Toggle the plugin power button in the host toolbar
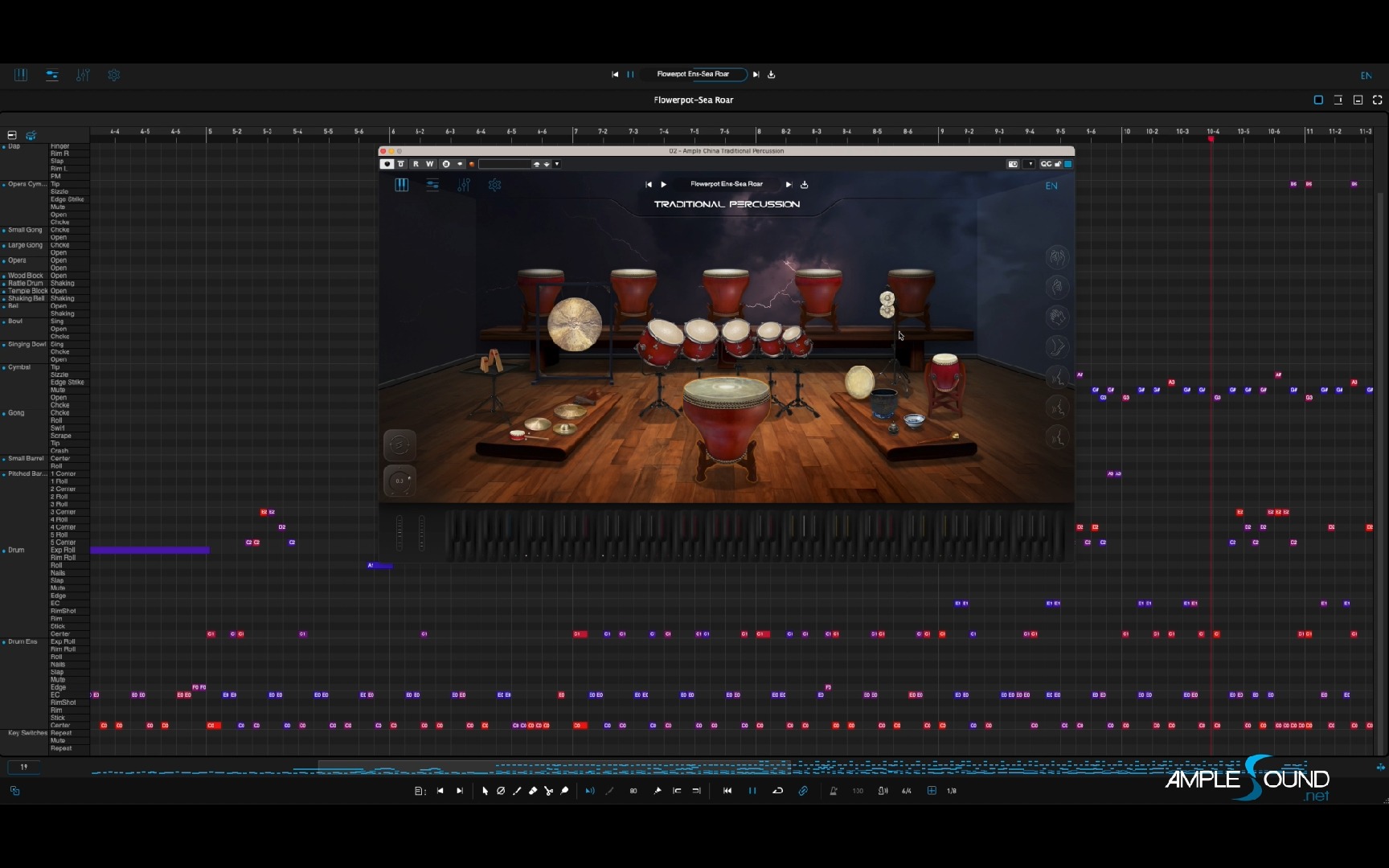This screenshot has height=868, width=1389. (x=387, y=164)
